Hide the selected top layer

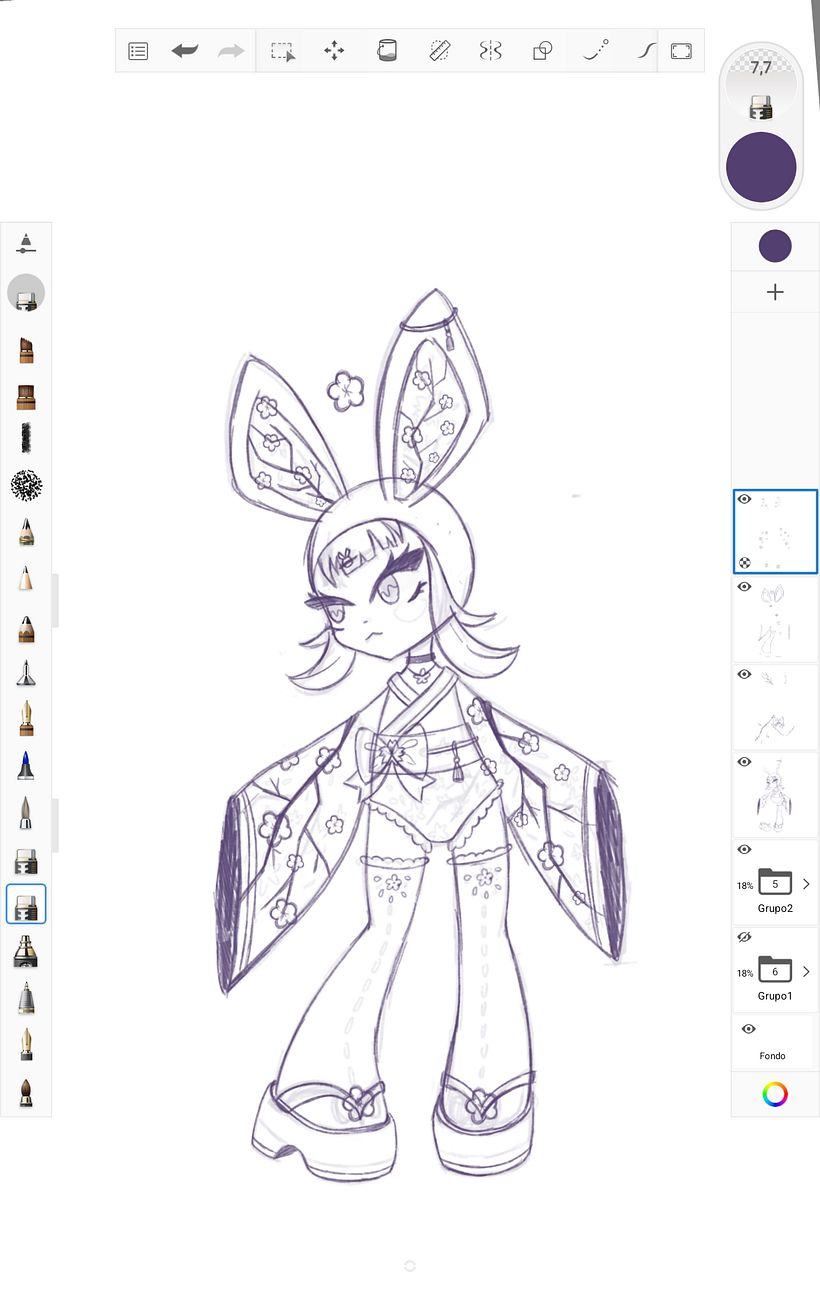pyautogui.click(x=744, y=499)
